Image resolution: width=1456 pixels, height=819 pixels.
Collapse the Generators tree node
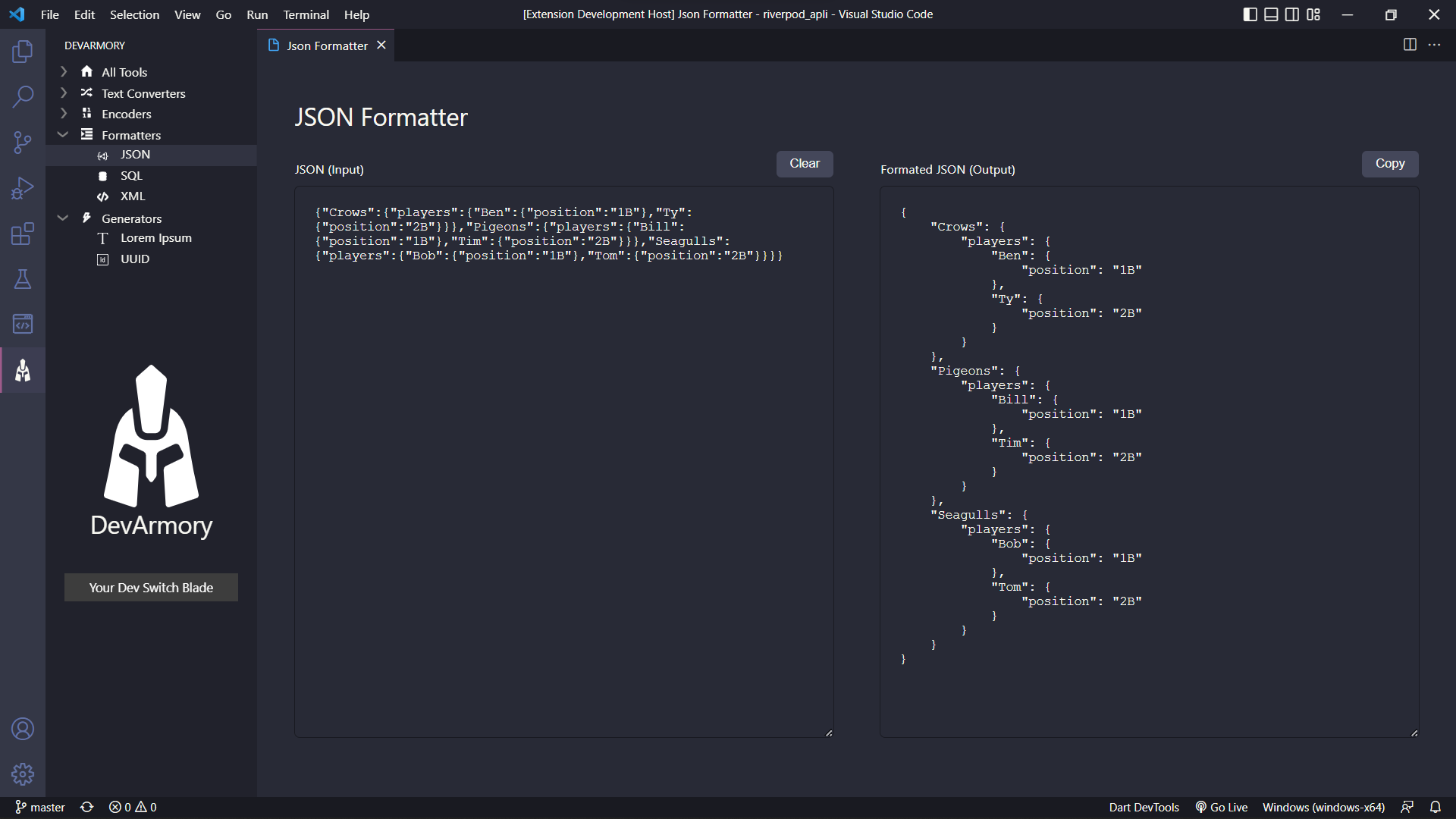point(64,218)
